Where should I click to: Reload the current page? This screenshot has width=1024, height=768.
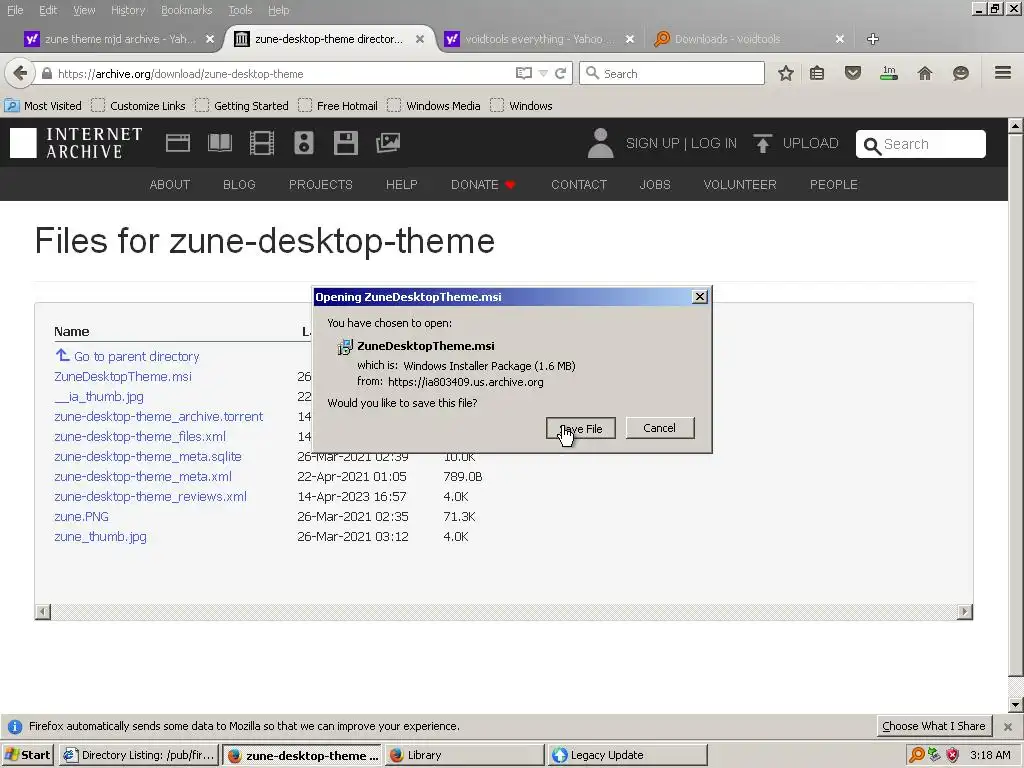coord(560,73)
